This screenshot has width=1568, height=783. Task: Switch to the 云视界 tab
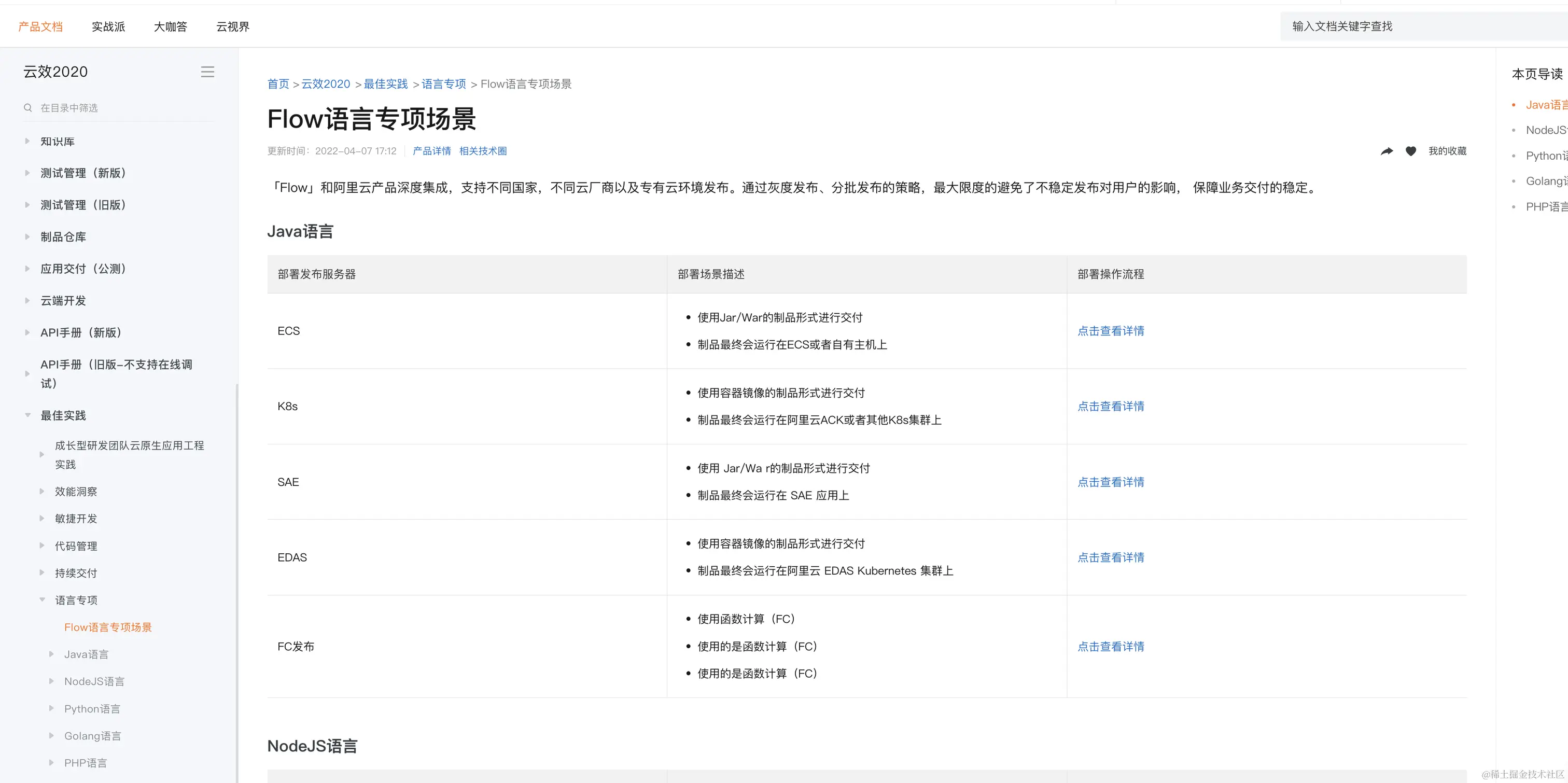click(232, 27)
